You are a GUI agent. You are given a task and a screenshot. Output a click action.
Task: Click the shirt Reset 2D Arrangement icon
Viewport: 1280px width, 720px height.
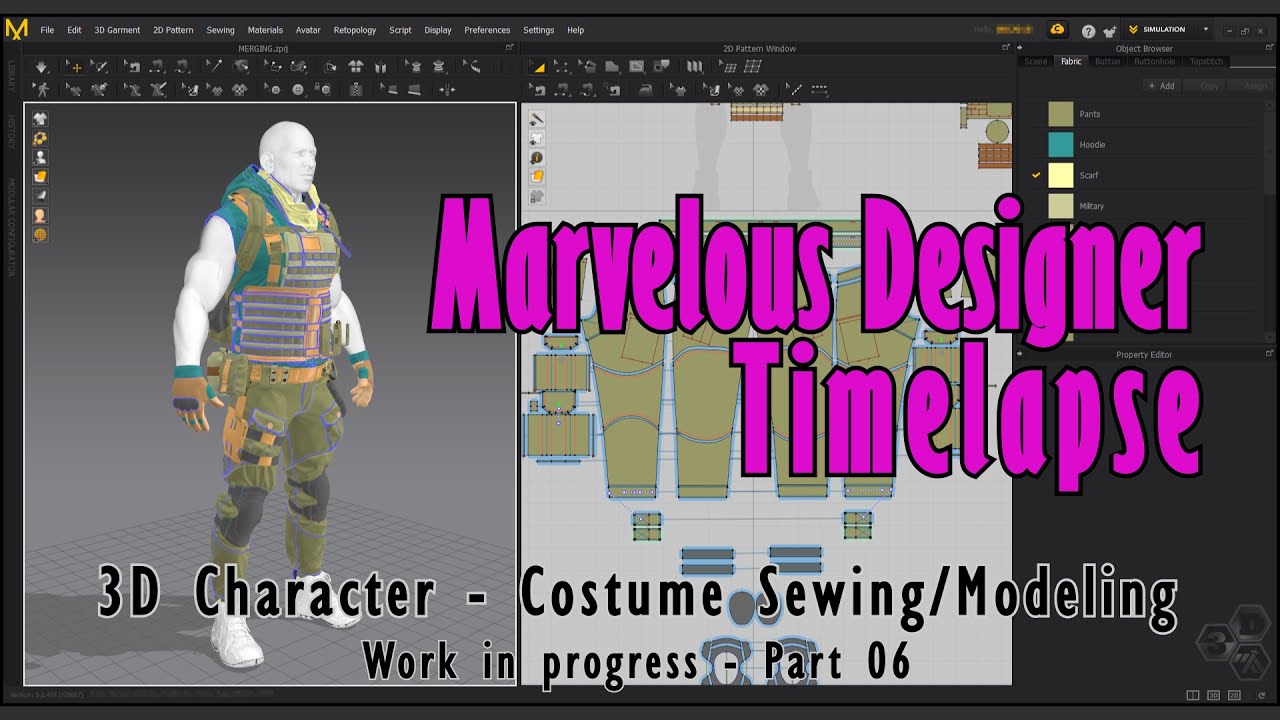pyautogui.click(x=356, y=67)
